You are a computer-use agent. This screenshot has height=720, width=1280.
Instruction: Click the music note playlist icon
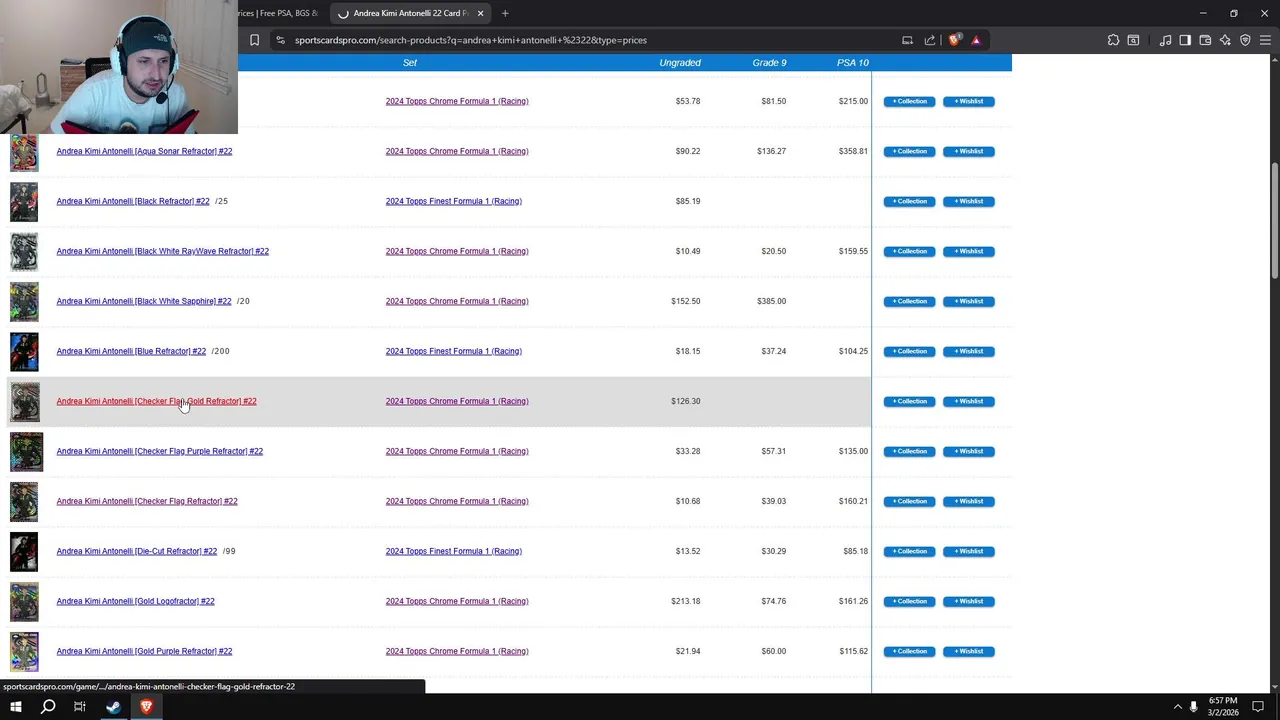pyautogui.click(x=1165, y=40)
